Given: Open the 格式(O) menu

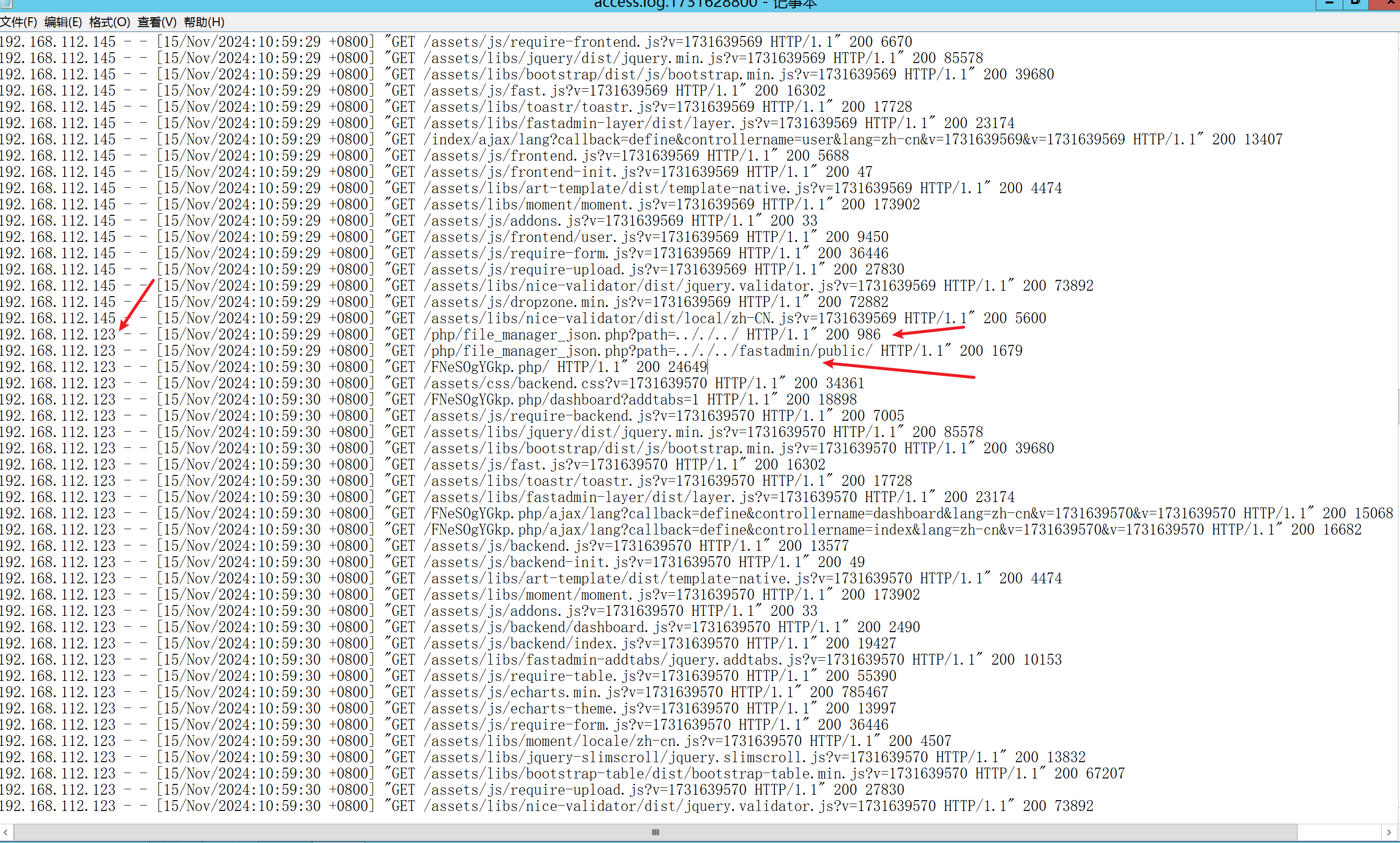Looking at the screenshot, I should [x=109, y=22].
